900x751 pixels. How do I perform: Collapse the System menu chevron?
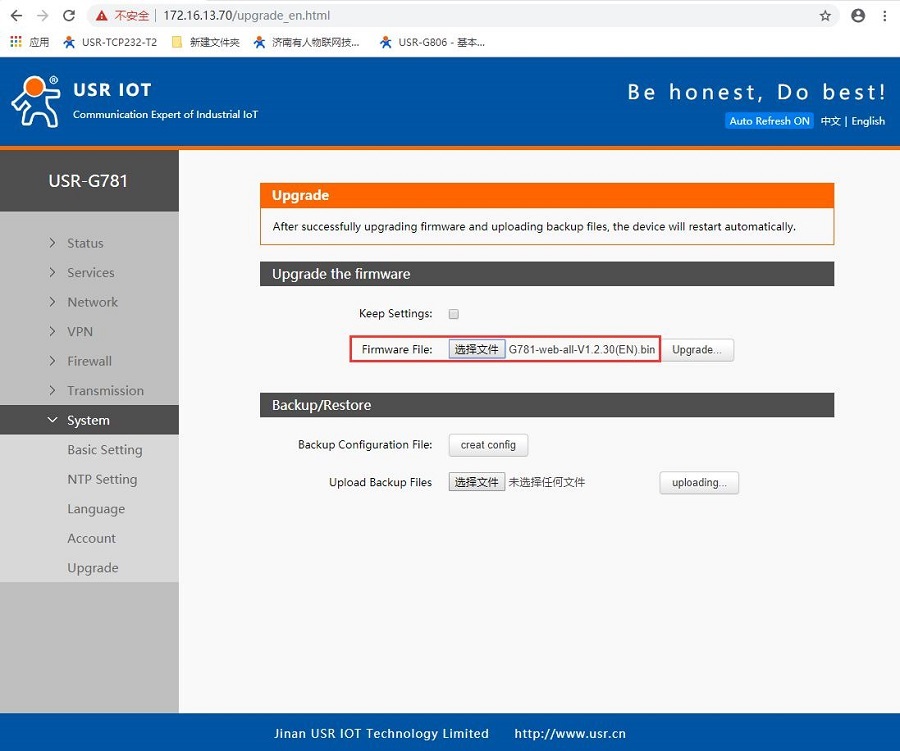[52, 420]
